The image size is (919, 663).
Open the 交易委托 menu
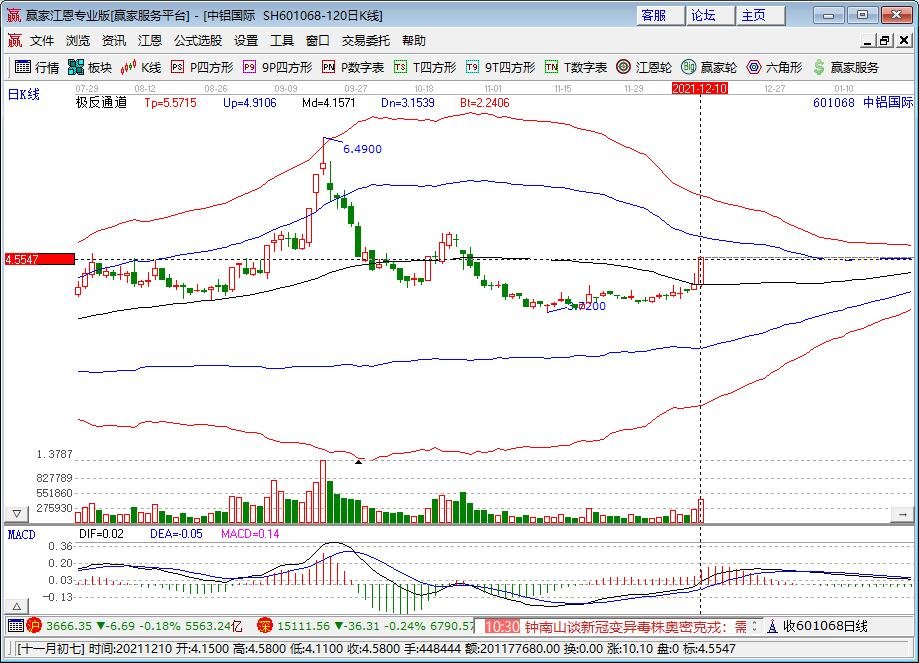point(366,41)
